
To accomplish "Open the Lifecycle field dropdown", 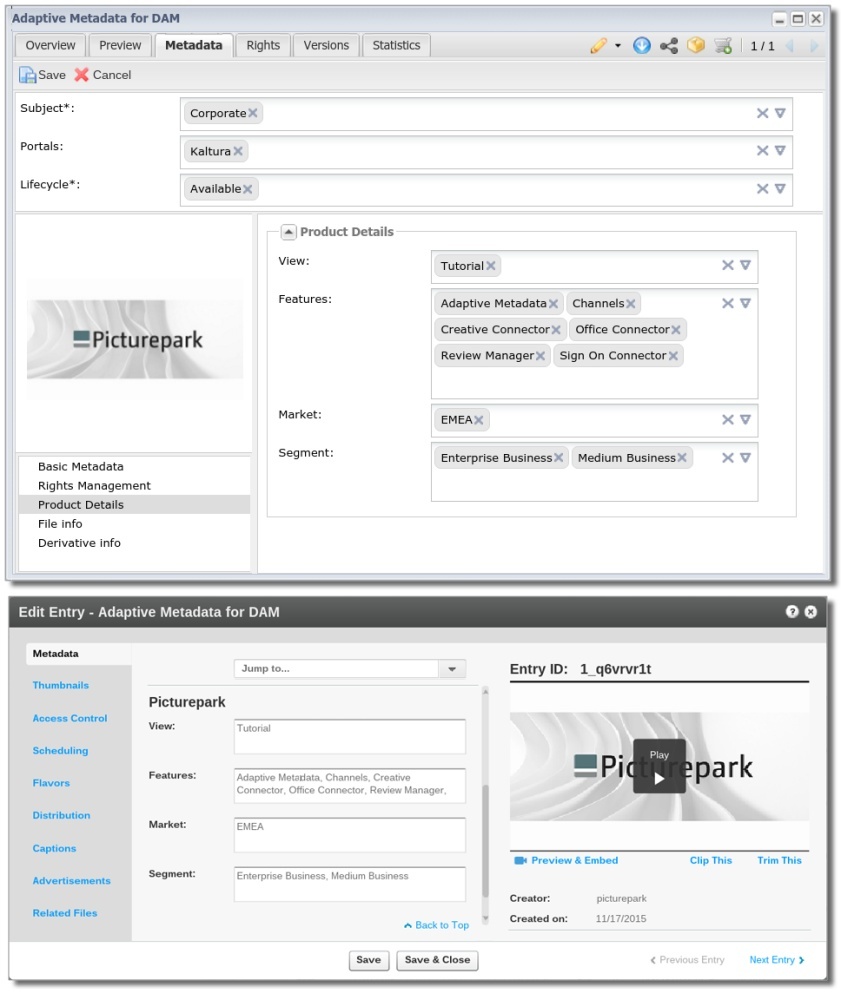I will point(780,189).
